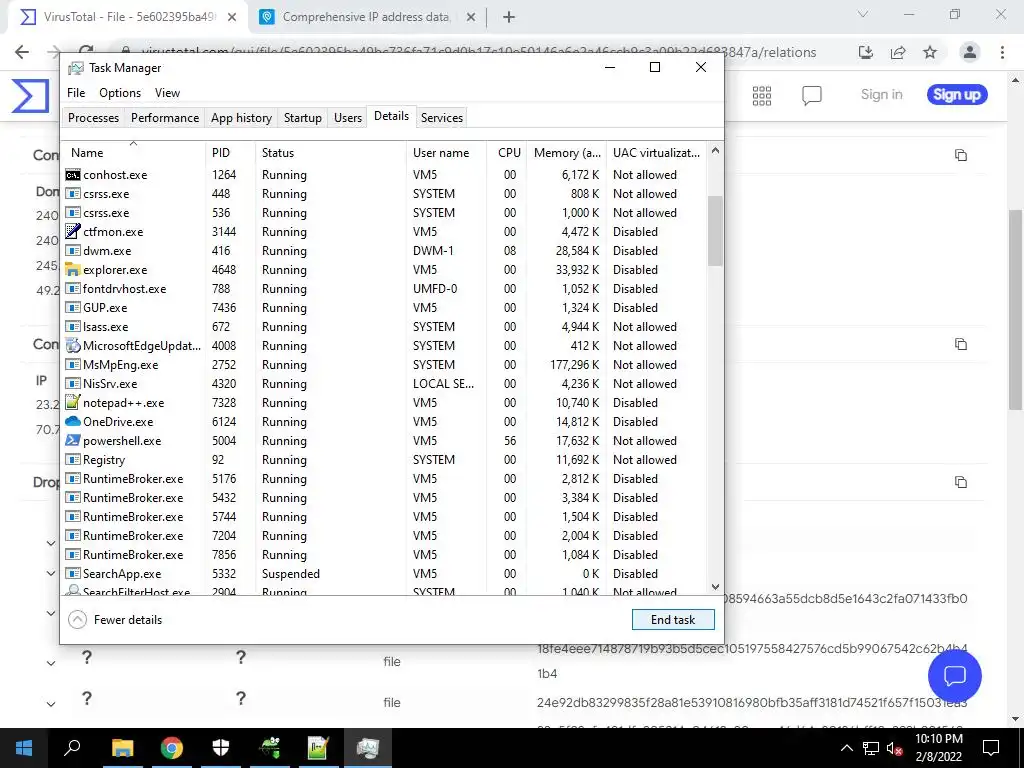This screenshot has height=768, width=1024.
Task: Switch to the Users tab
Action: [x=347, y=118]
